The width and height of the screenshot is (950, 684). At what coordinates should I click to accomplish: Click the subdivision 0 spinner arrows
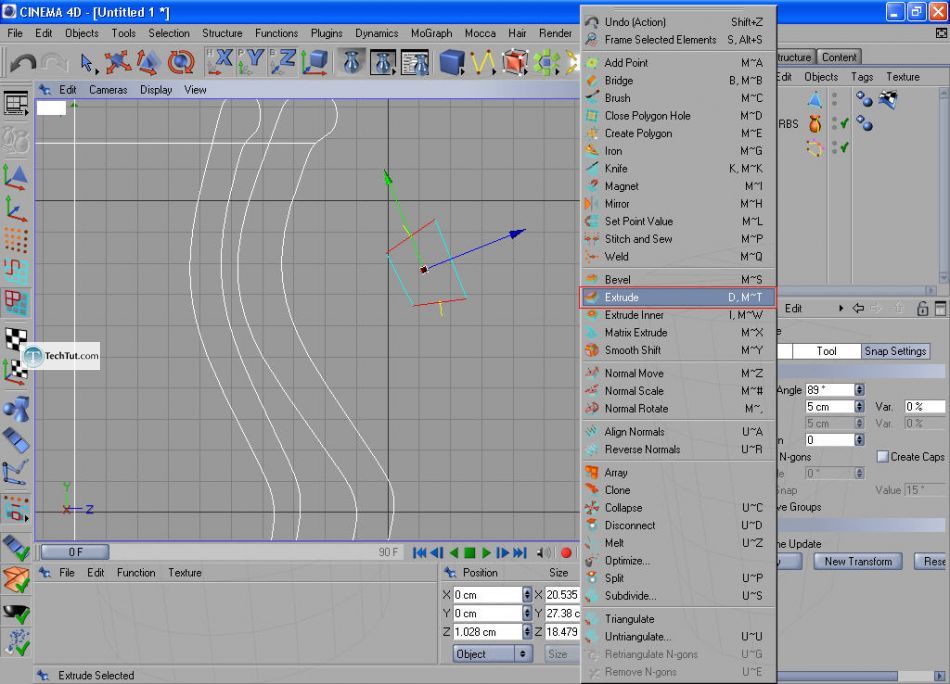tap(859, 440)
